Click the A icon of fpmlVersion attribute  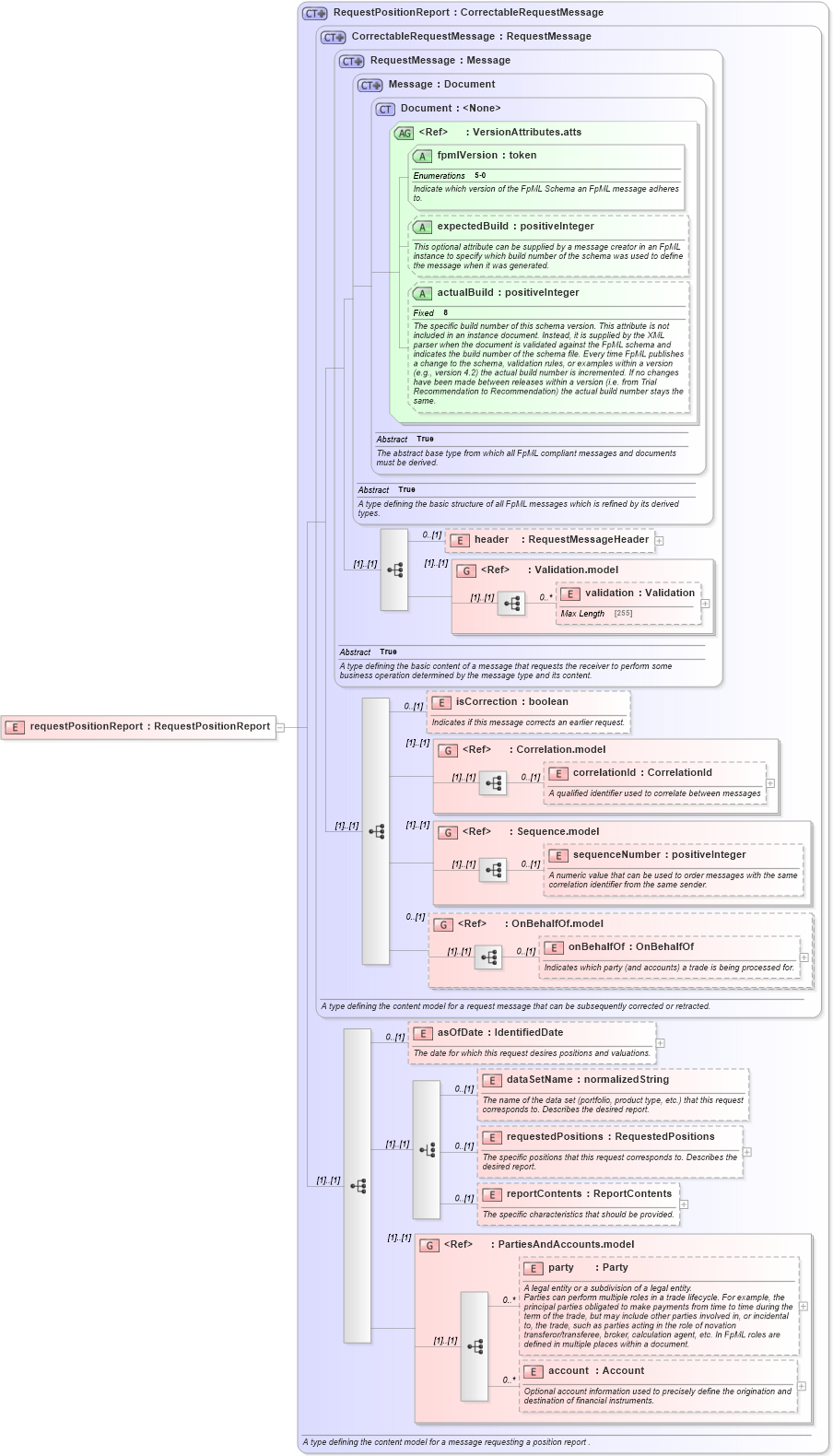(x=422, y=157)
